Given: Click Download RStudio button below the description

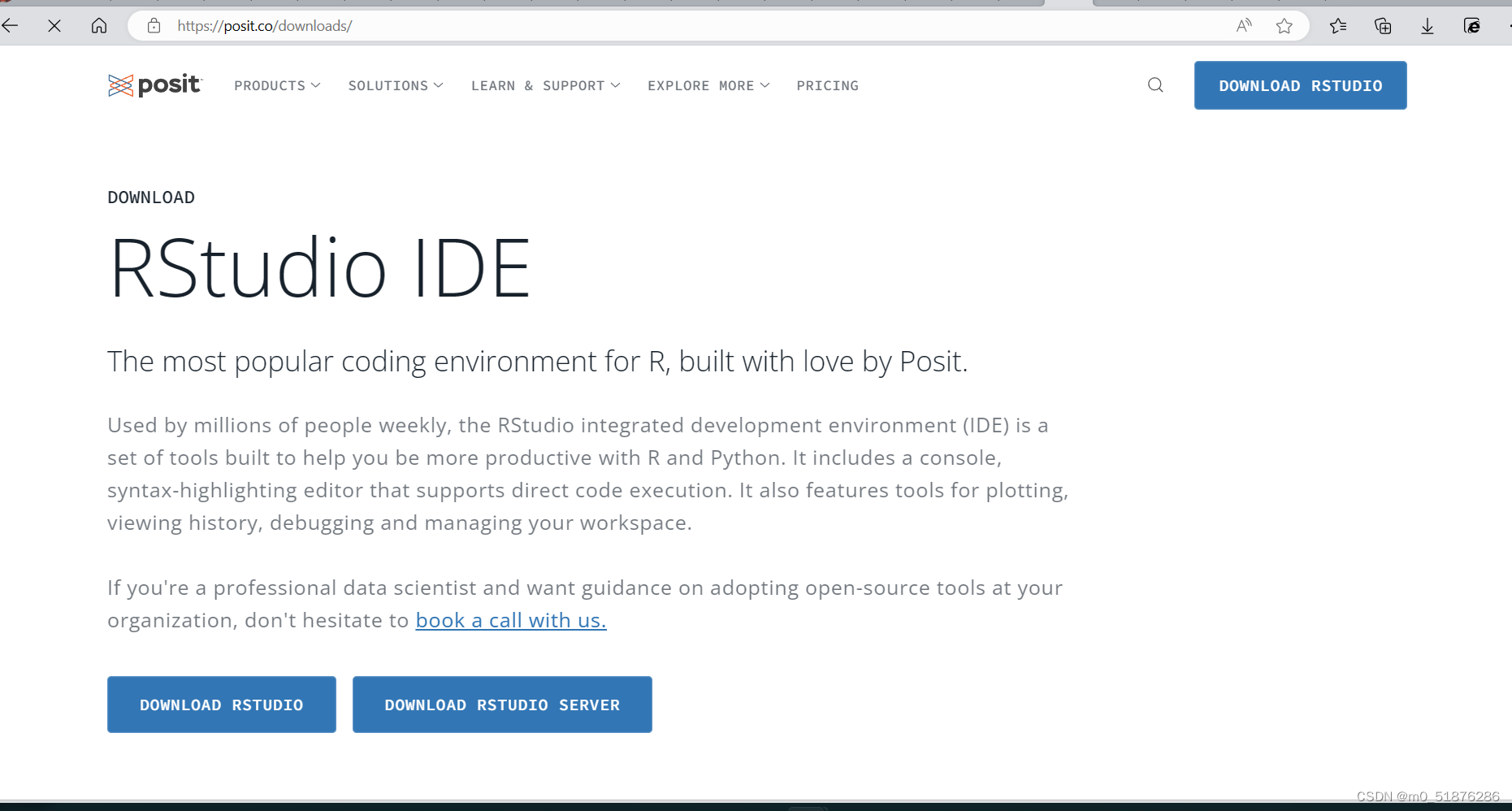Looking at the screenshot, I should click(222, 705).
